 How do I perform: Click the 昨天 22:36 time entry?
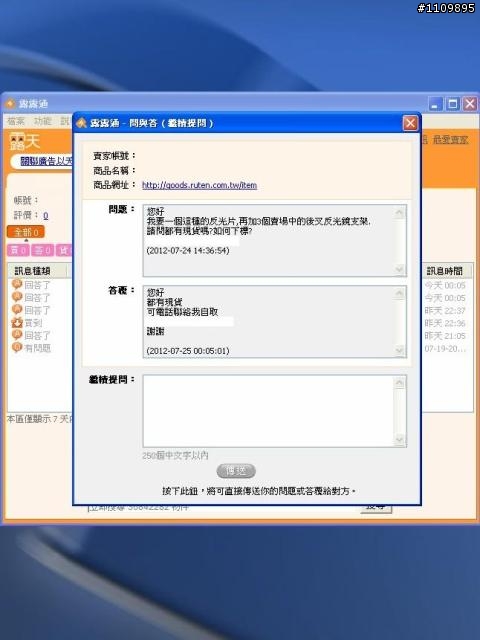pyautogui.click(x=445, y=323)
